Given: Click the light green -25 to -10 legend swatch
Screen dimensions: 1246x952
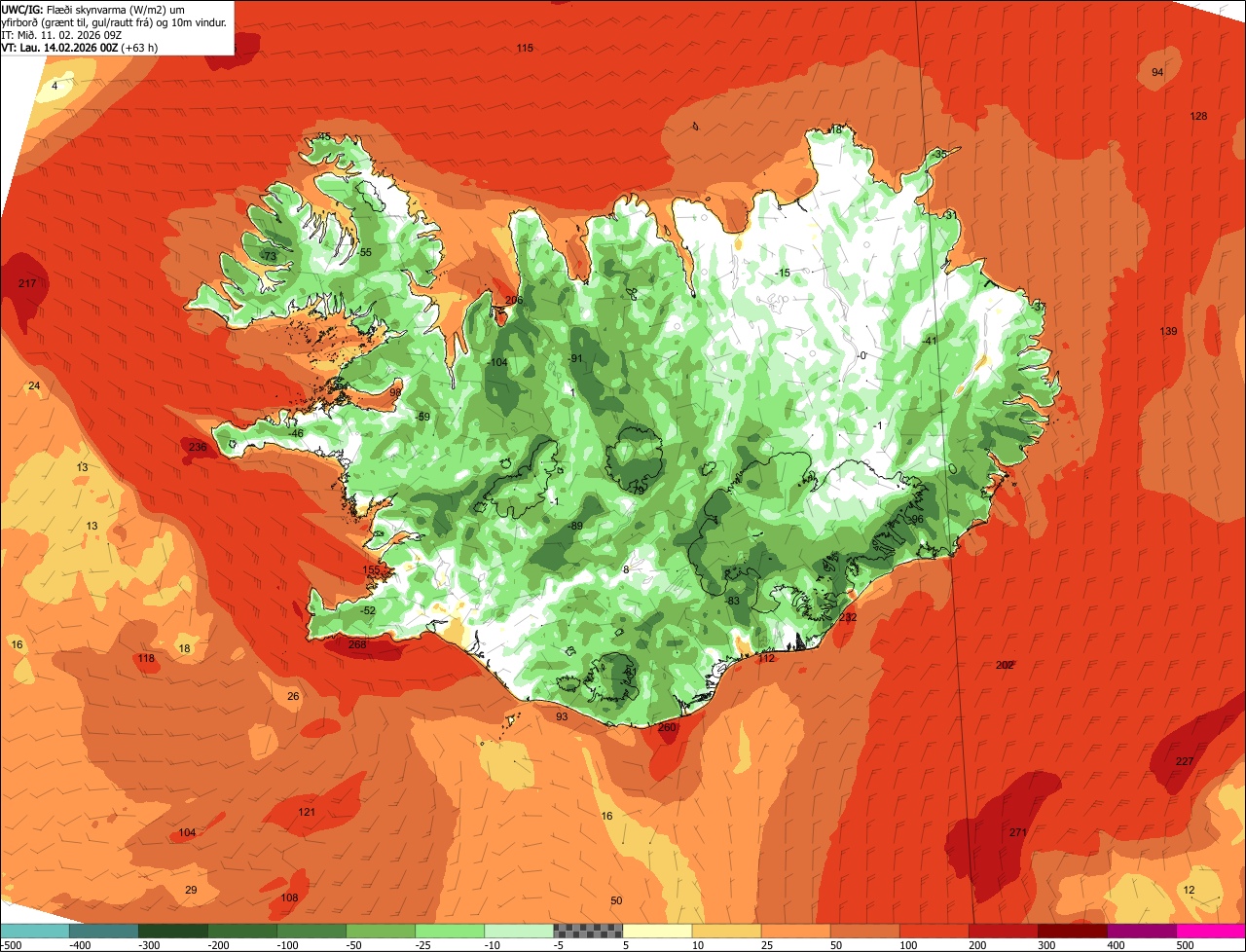Looking at the screenshot, I should [x=449, y=931].
